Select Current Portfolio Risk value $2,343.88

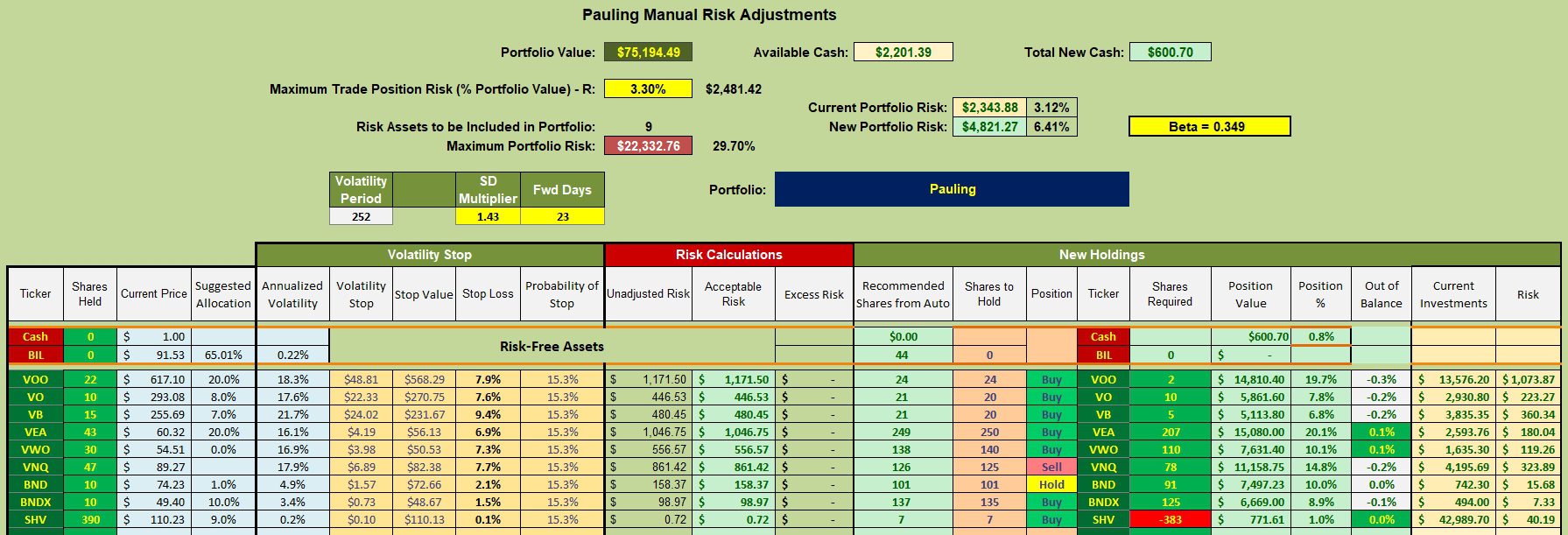[989, 108]
